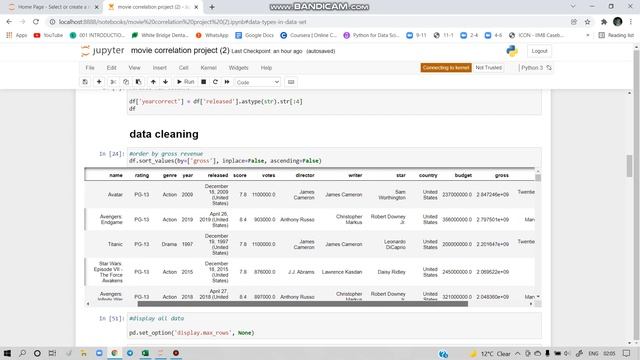This screenshot has width=640, height=360.
Task: Rename notebook via movie correlation project title
Action: pyautogui.click(x=180, y=51)
